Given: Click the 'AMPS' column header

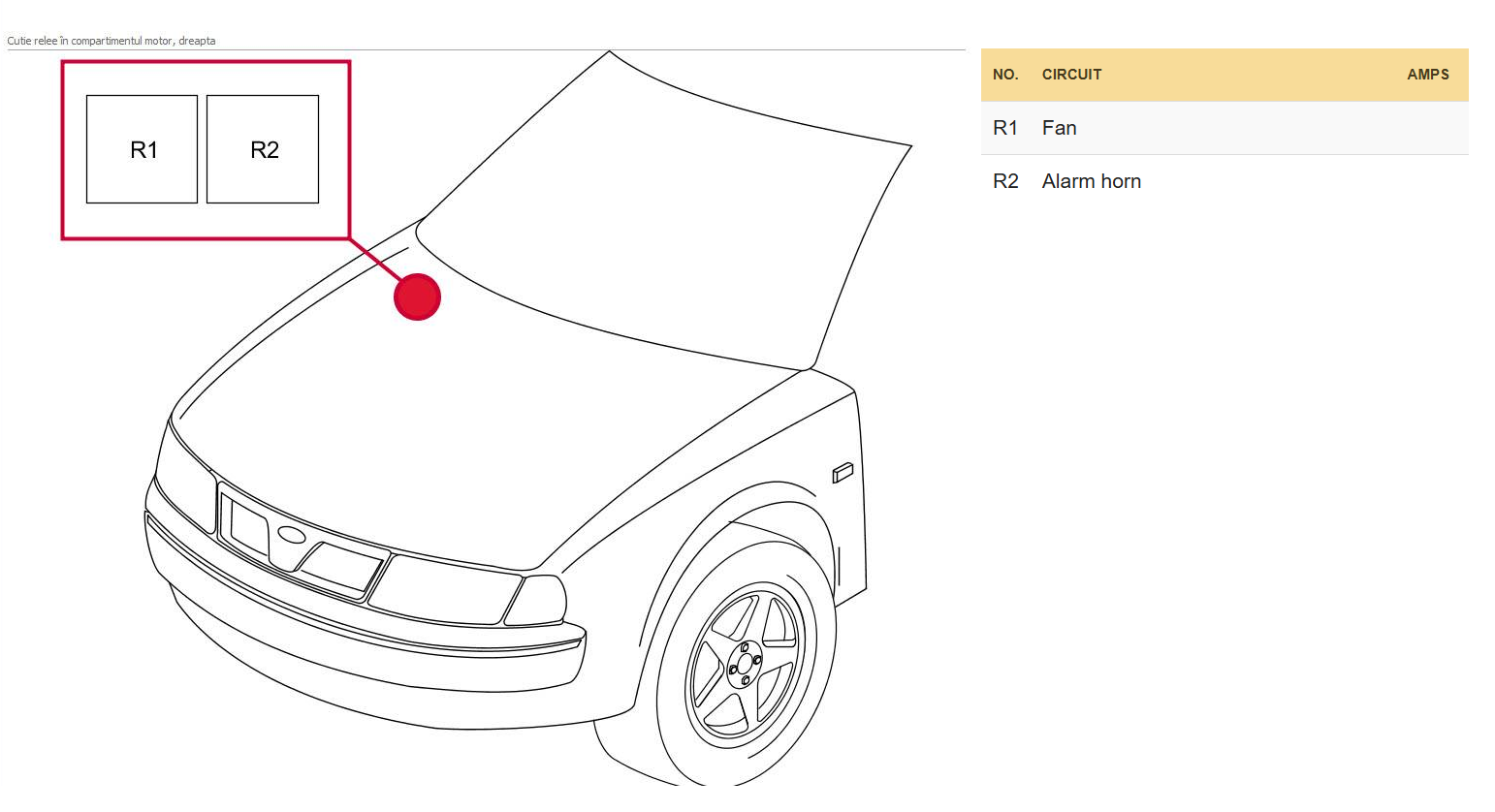Looking at the screenshot, I should click(x=1428, y=75).
